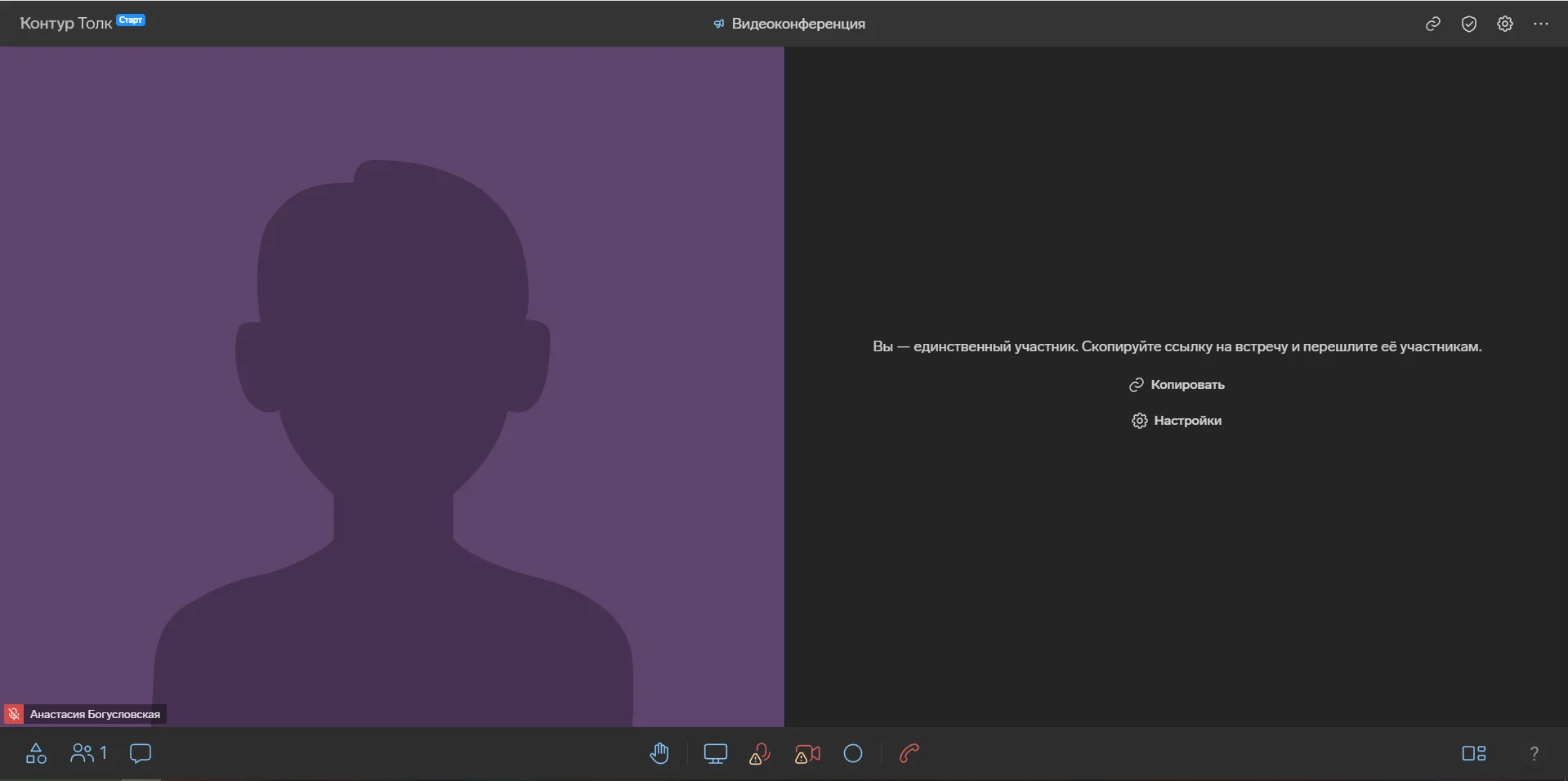The width and height of the screenshot is (1568, 781).
Task: Toggle the camera in the bottom toolbar
Action: point(807,753)
